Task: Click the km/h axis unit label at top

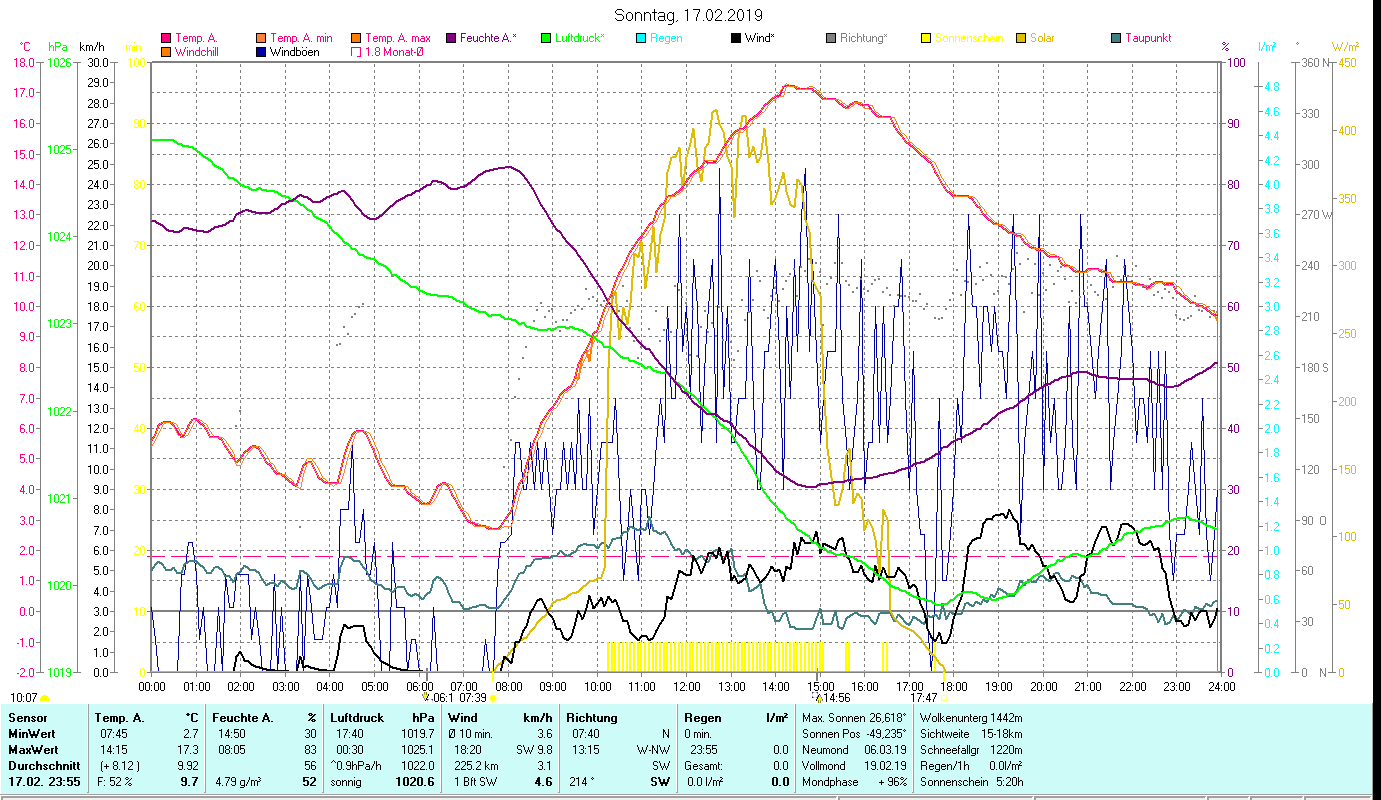Action: 90,47
